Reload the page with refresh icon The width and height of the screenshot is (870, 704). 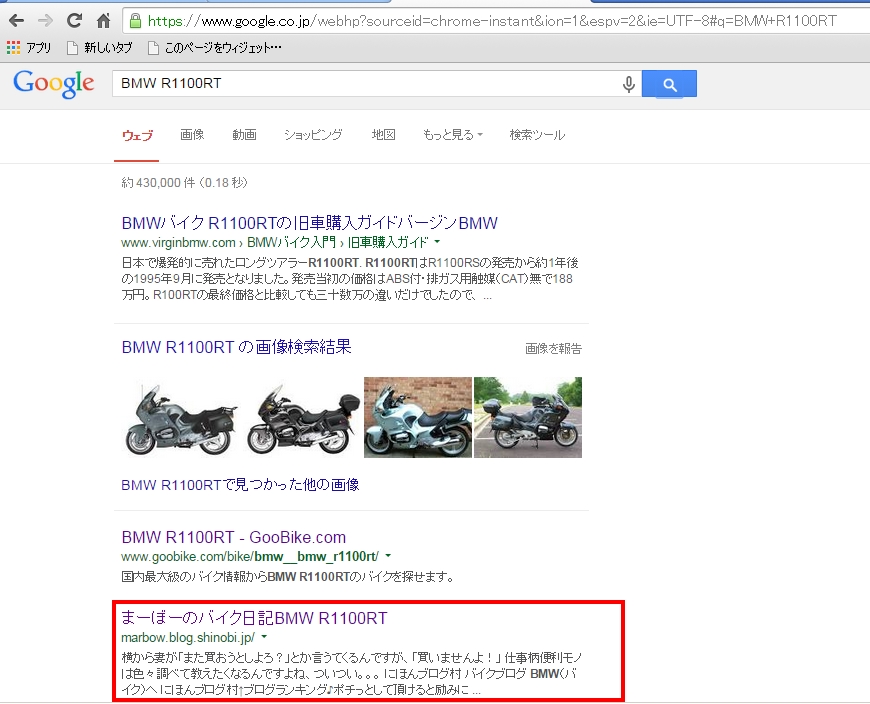(74, 21)
